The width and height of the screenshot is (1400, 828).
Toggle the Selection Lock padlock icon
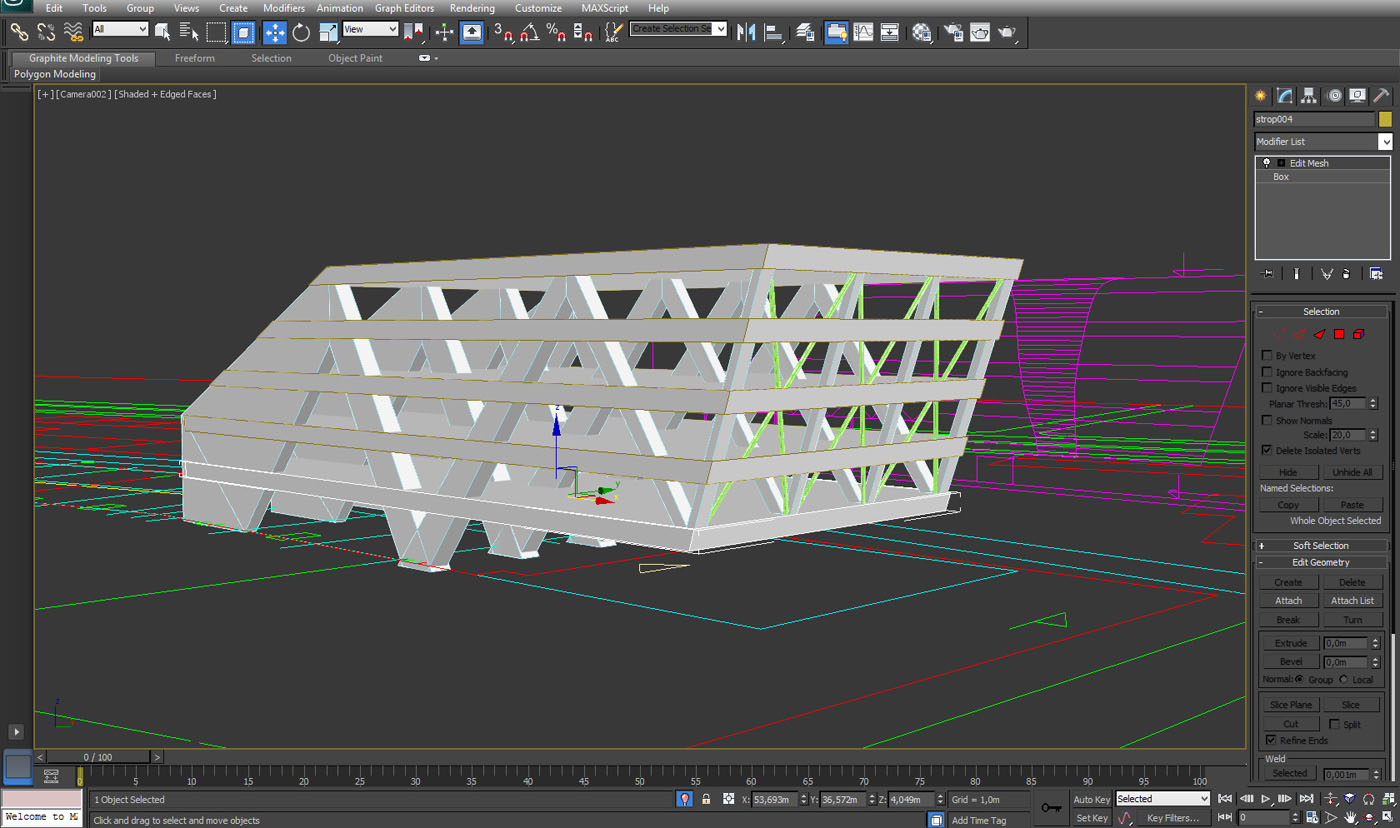coord(706,799)
